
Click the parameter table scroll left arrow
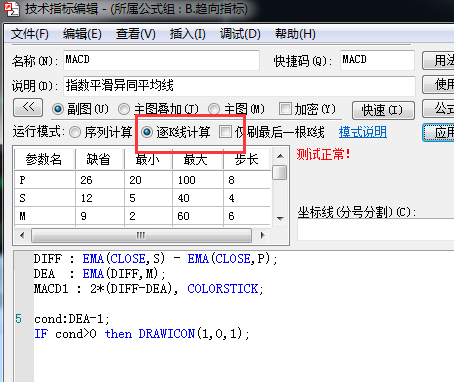[22, 235]
